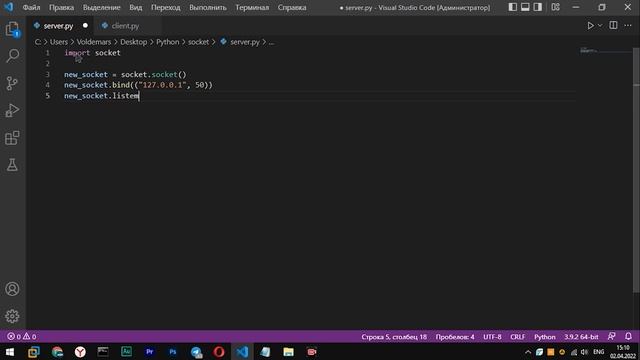Image resolution: width=640 pixels, height=360 pixels.
Task: Open the Вид menu
Action: [136, 7]
